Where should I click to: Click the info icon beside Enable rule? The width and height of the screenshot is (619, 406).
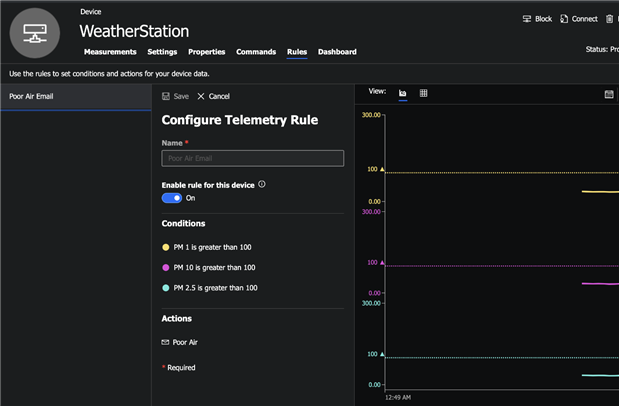tap(262, 184)
